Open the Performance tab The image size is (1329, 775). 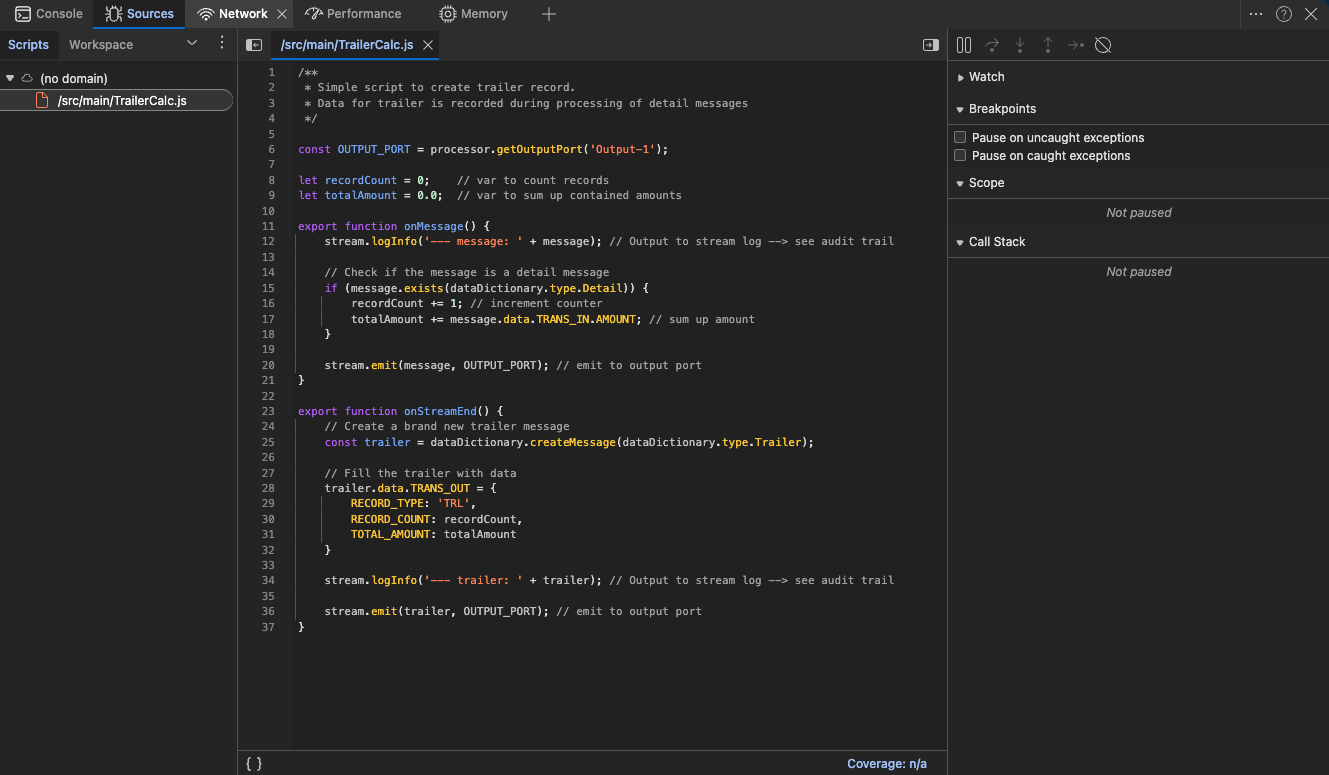(x=353, y=14)
